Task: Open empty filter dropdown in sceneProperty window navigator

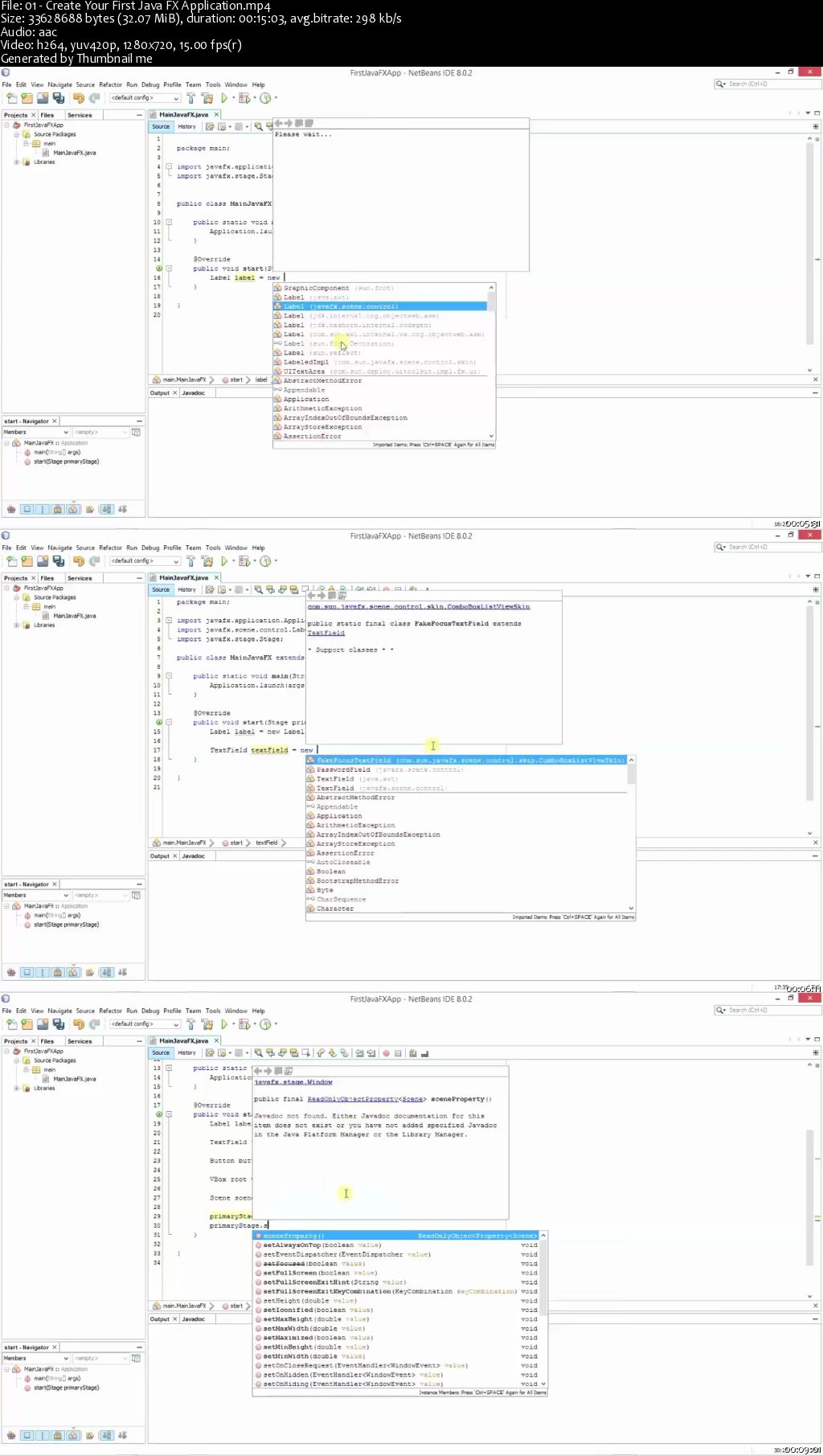Action: [x=100, y=1359]
